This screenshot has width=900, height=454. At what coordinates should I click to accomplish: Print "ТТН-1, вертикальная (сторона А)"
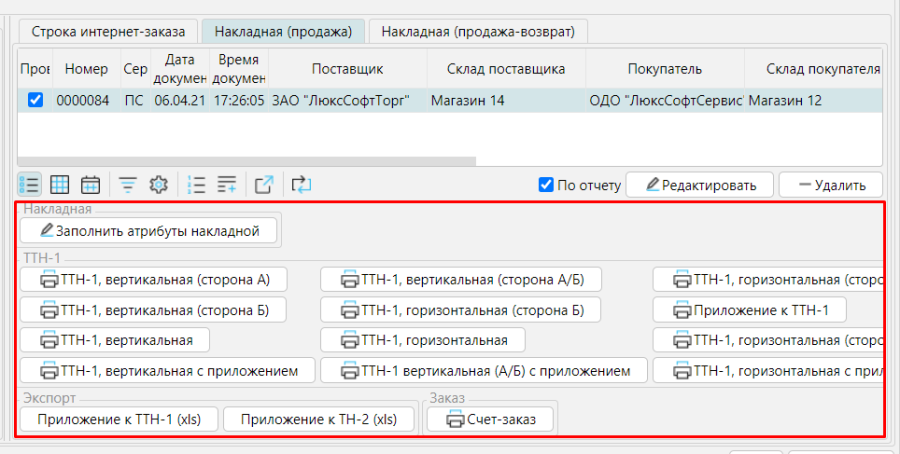(x=153, y=279)
